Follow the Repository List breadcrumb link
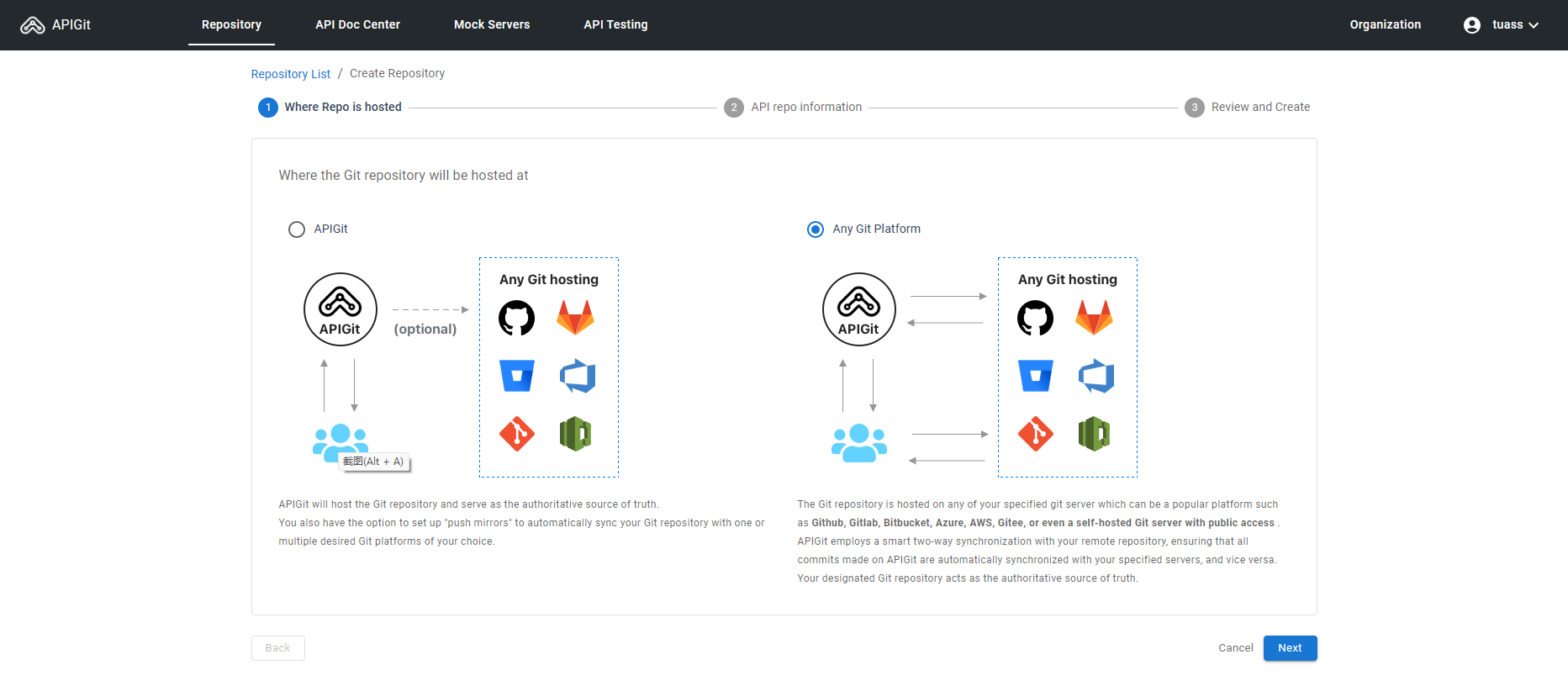The height and width of the screenshot is (686, 1568). (x=291, y=74)
